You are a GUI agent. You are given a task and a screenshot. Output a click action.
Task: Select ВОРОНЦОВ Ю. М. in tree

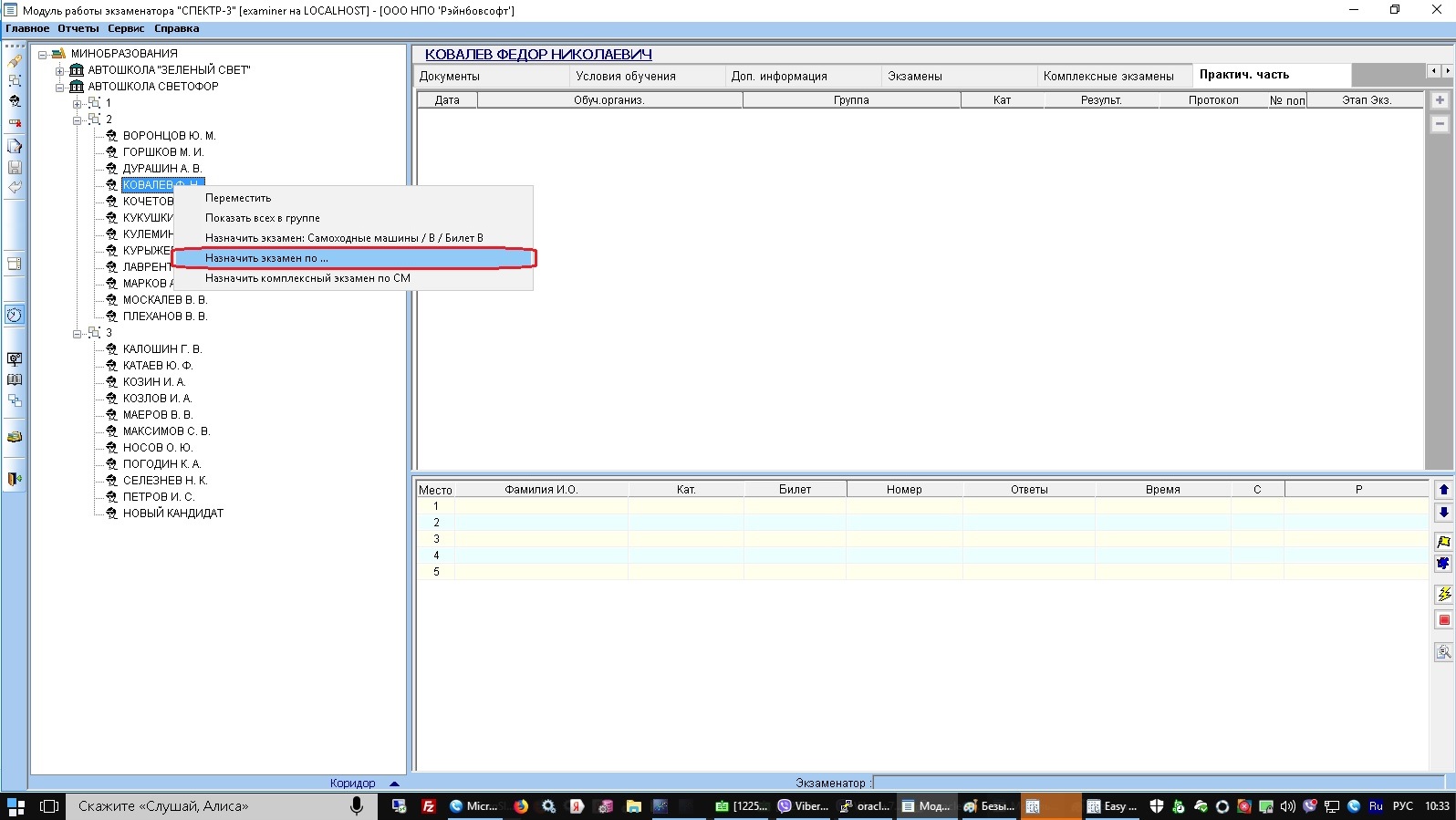point(170,136)
